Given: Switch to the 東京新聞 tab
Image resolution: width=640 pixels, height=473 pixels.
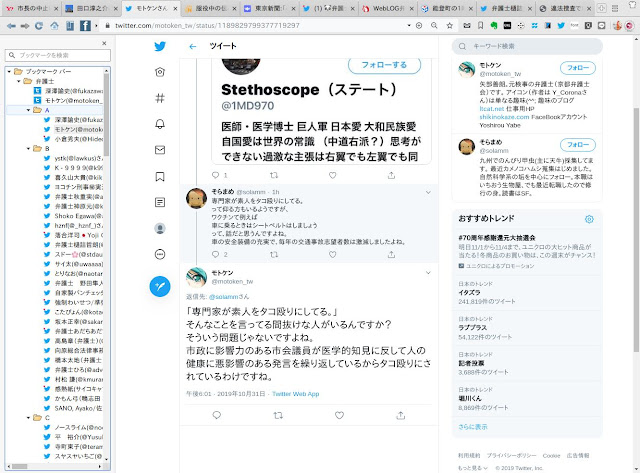Looking at the screenshot, I should tap(270, 8).
